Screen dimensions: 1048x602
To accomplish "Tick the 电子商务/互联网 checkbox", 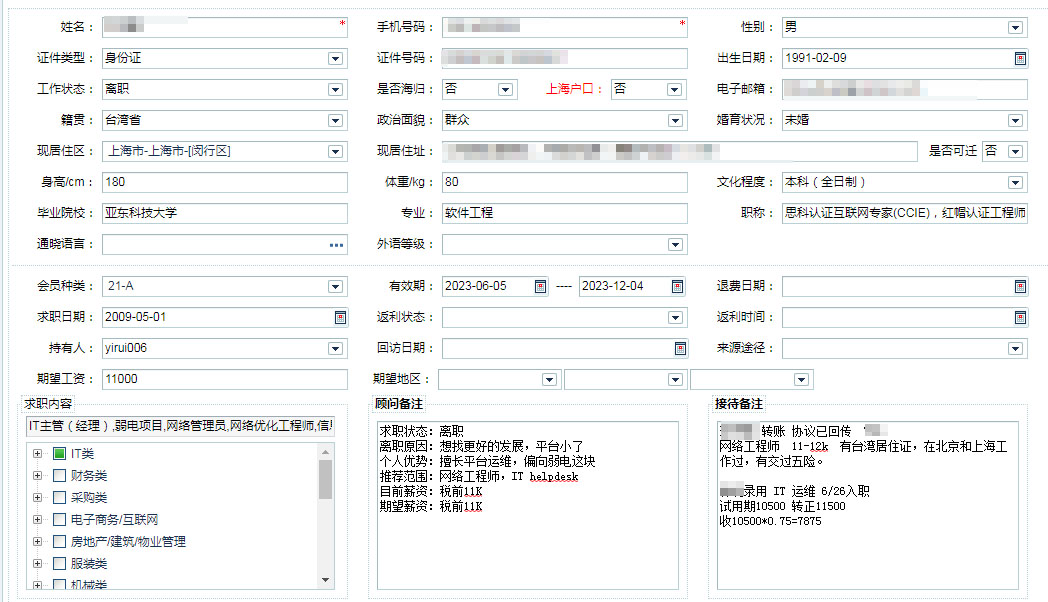I will (x=59, y=520).
